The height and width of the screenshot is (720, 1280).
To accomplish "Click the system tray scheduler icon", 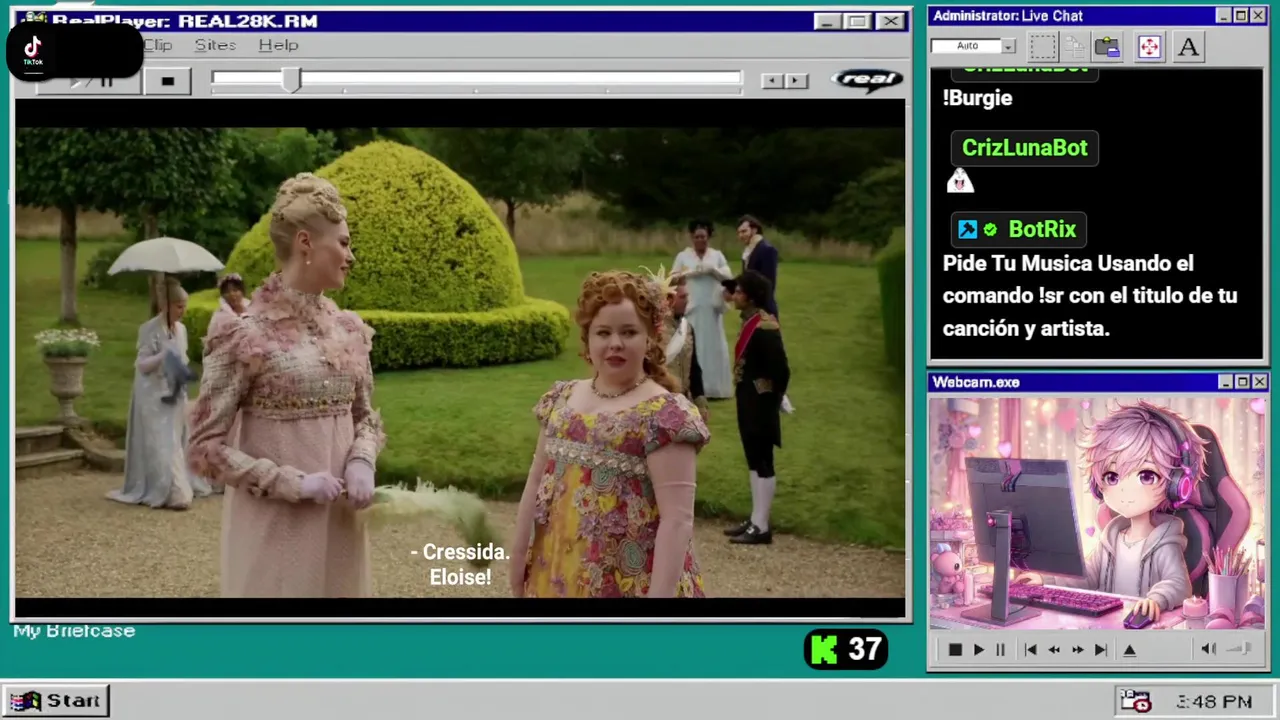I will tap(1135, 701).
